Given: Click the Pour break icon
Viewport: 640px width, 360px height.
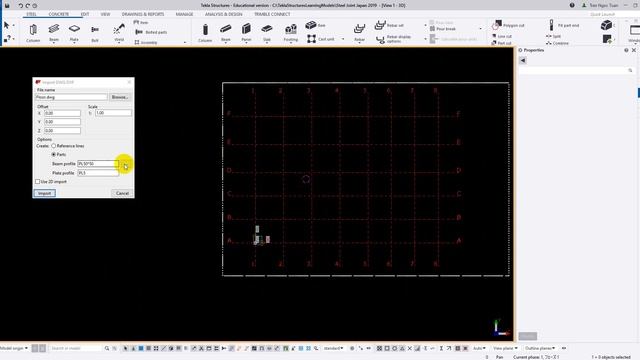Looking at the screenshot, I should pyautogui.click(x=432, y=29).
